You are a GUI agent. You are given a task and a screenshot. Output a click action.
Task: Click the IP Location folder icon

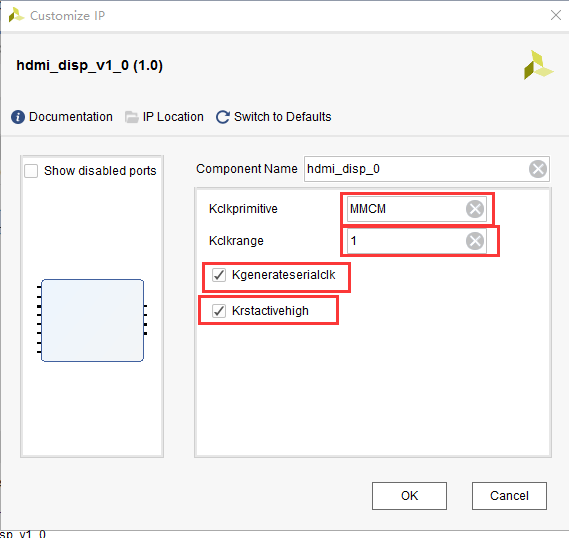(x=131, y=117)
